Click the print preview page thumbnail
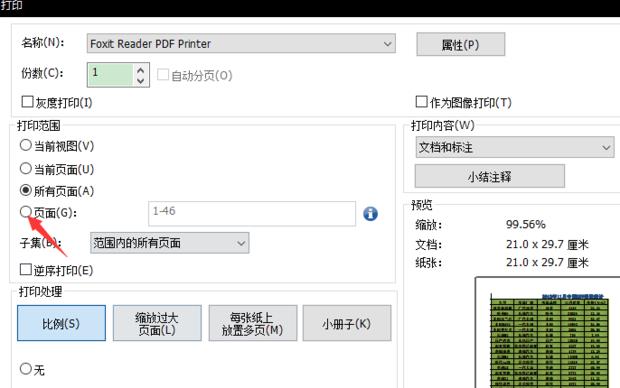 coord(548,333)
